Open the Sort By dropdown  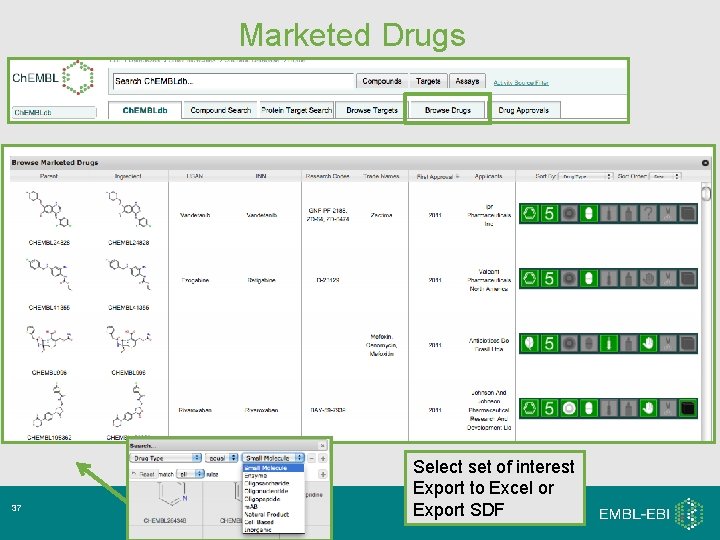tap(586, 176)
